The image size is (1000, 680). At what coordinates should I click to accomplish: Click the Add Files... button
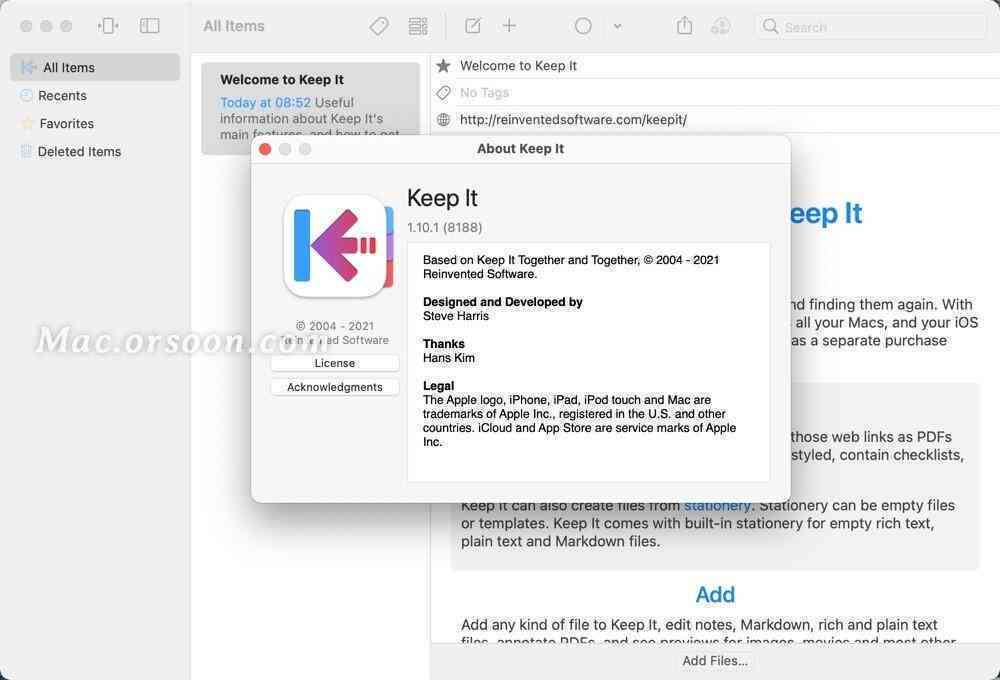pos(715,661)
